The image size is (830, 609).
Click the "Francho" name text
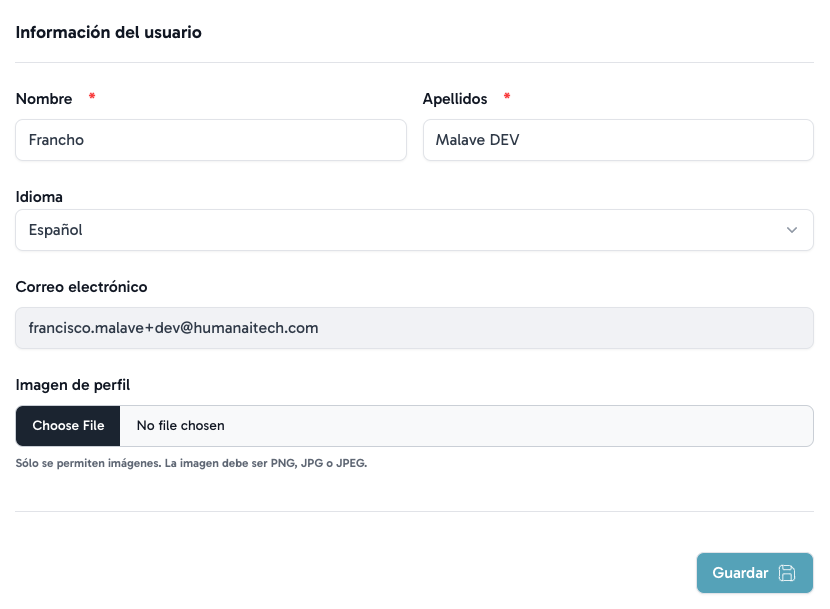pyautogui.click(x=57, y=140)
